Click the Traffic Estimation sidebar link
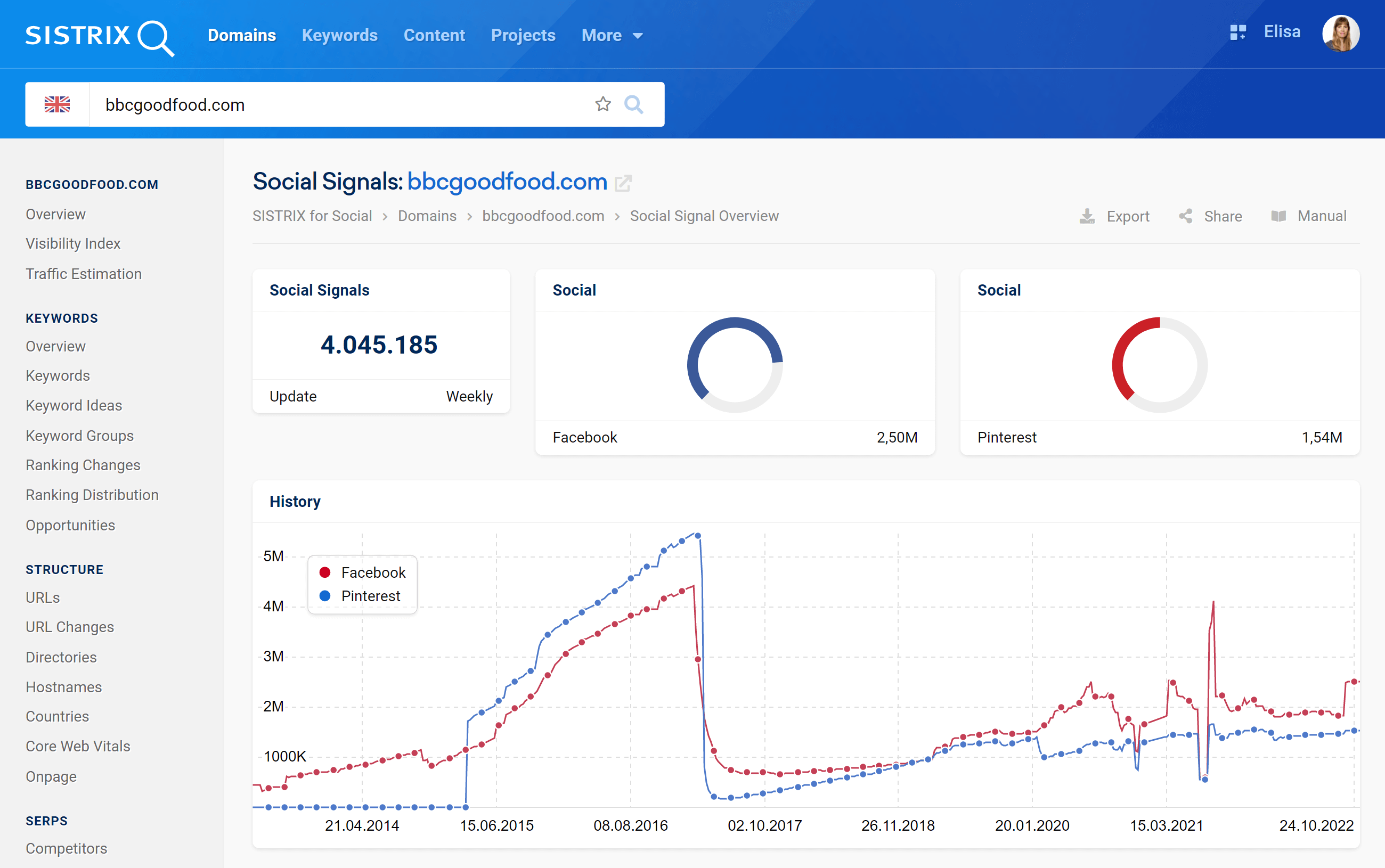This screenshot has width=1385, height=868. [x=82, y=273]
